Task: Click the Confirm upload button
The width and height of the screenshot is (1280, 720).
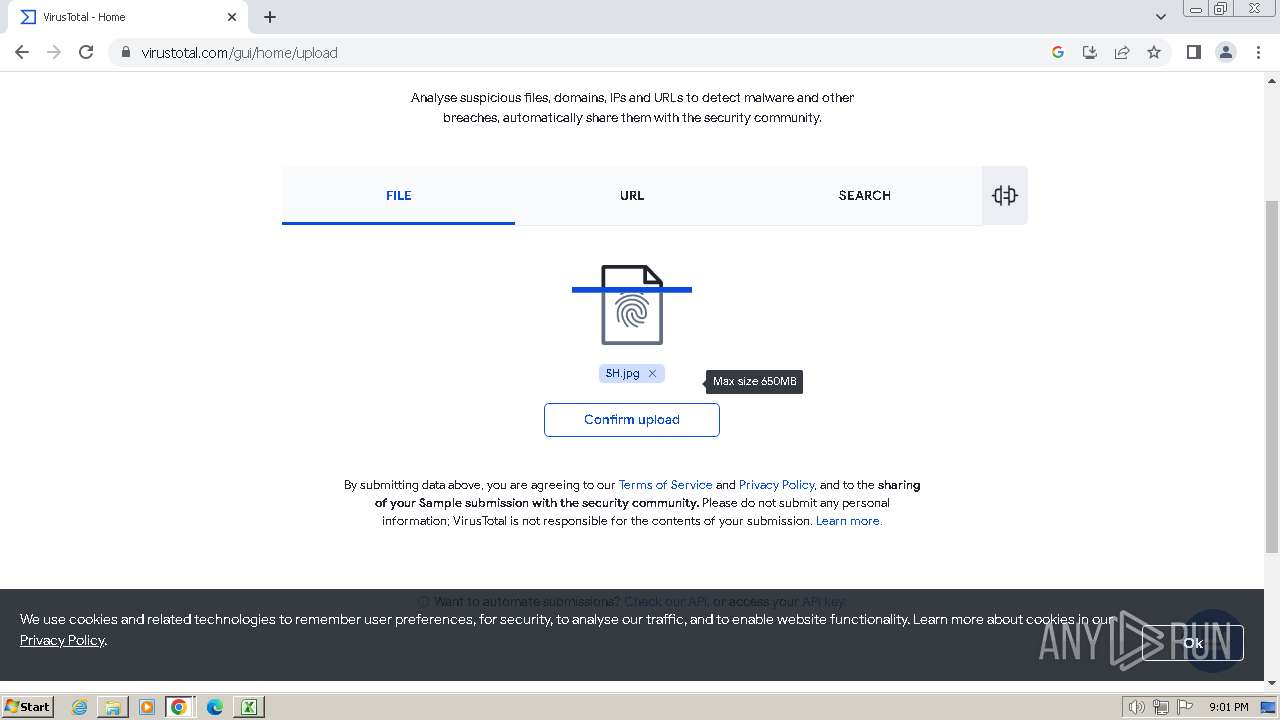Action: click(x=631, y=420)
